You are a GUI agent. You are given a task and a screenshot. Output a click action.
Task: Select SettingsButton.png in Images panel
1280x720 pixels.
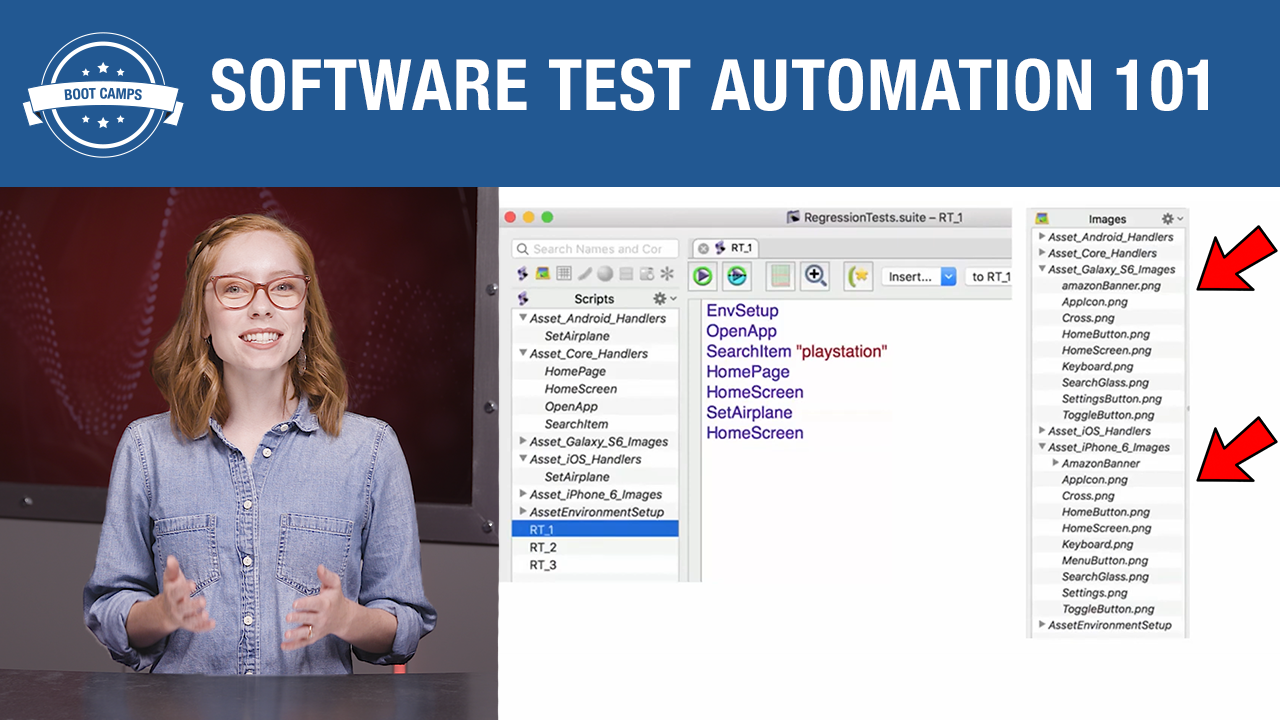point(1111,399)
